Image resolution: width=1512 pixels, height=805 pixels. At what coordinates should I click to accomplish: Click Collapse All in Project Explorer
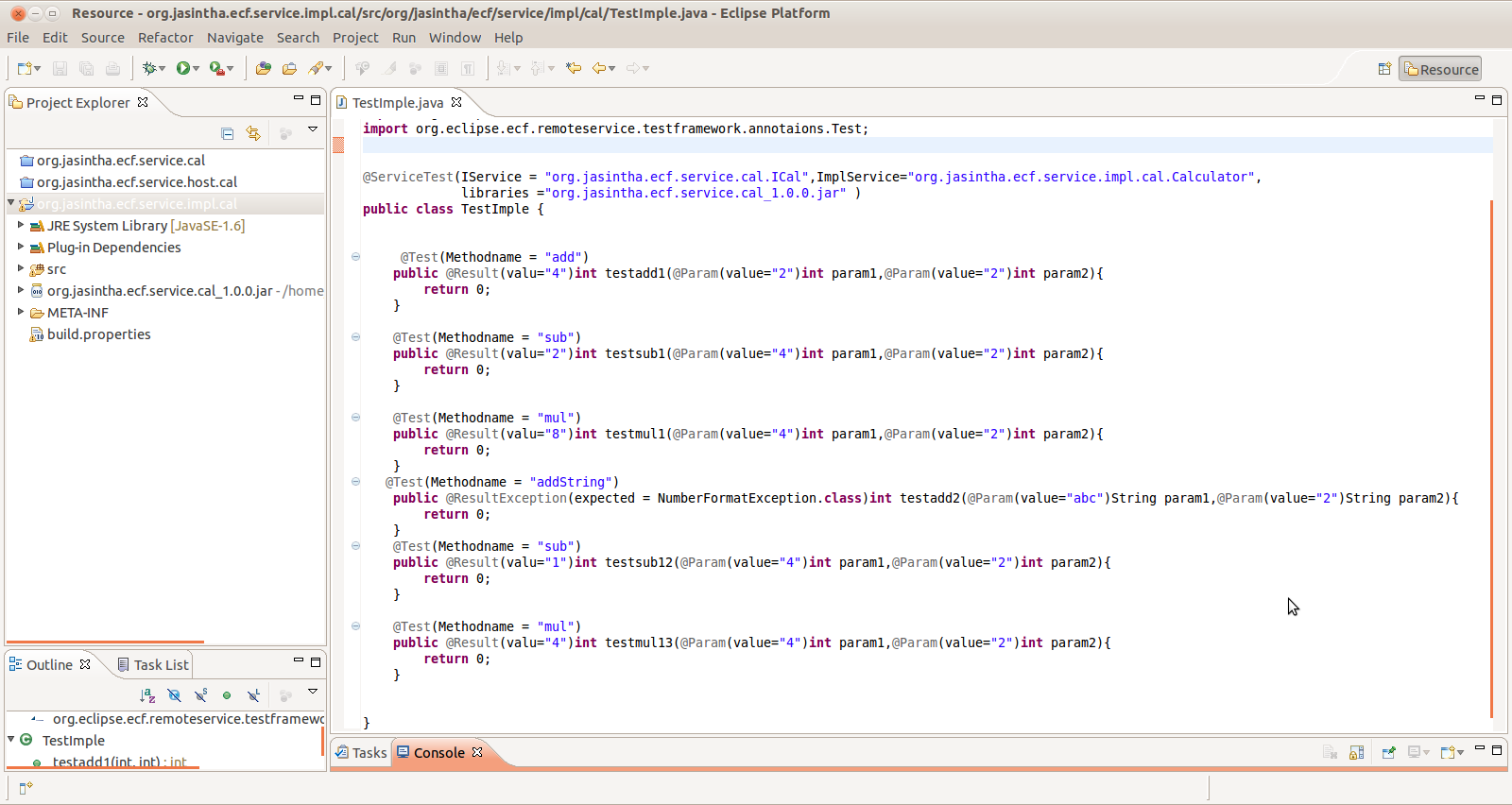227,133
